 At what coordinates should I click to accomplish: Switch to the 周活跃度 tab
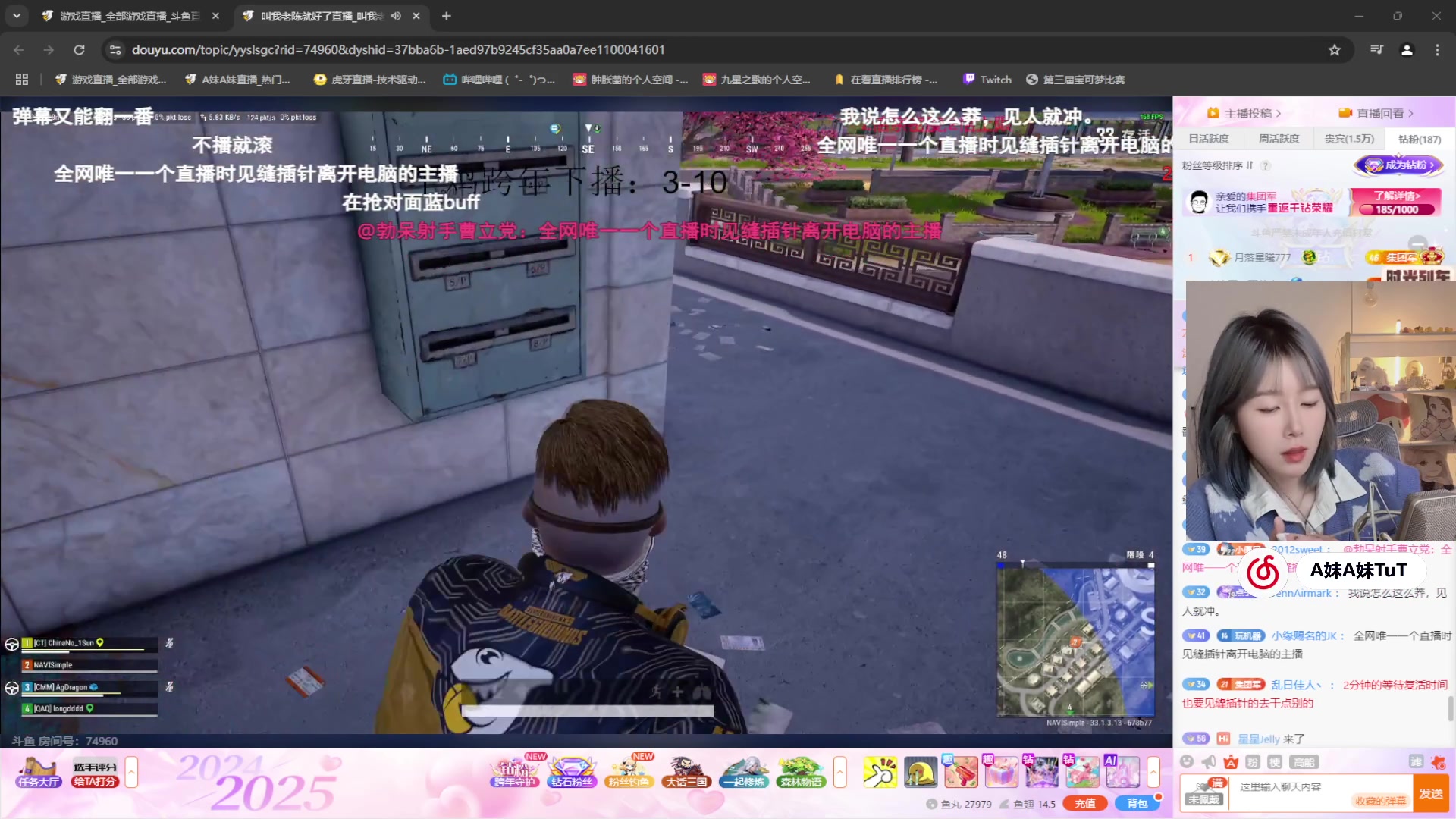[x=1280, y=139]
